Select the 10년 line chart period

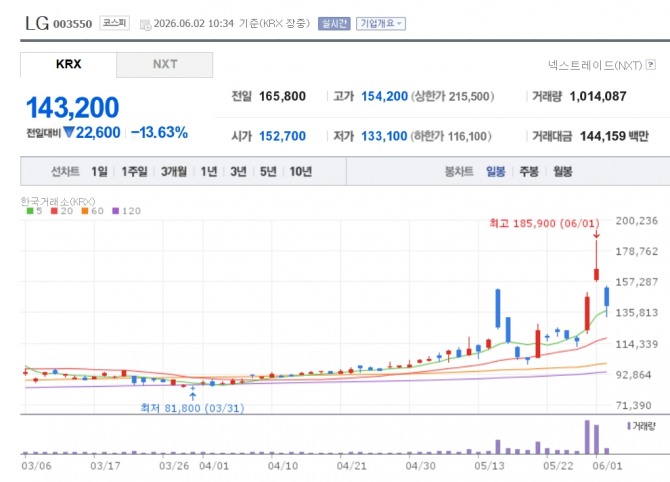click(301, 171)
